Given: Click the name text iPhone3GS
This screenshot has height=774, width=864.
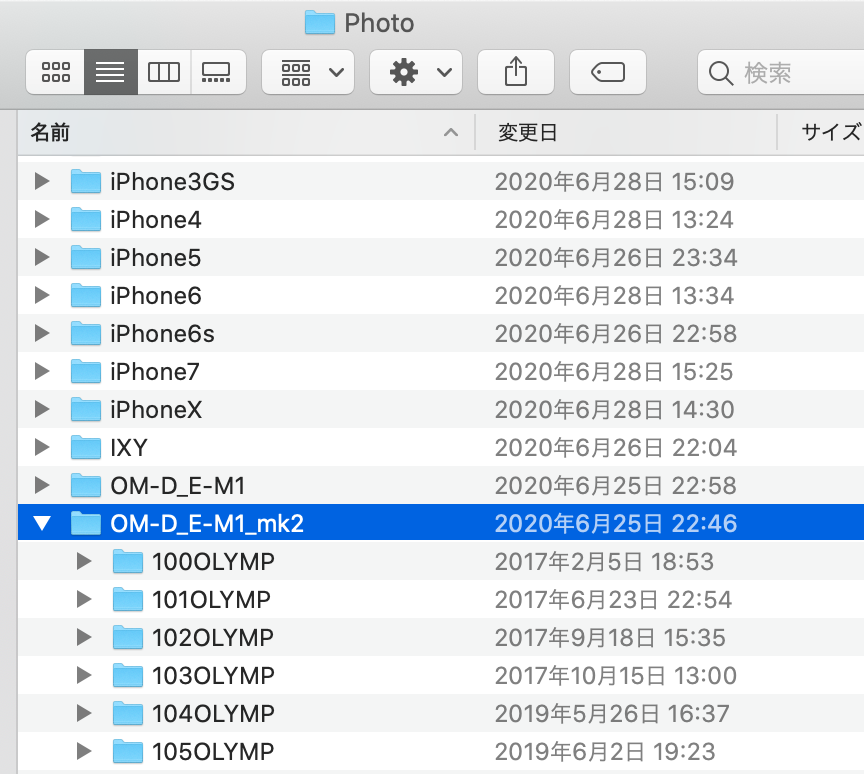Looking at the screenshot, I should (x=172, y=182).
